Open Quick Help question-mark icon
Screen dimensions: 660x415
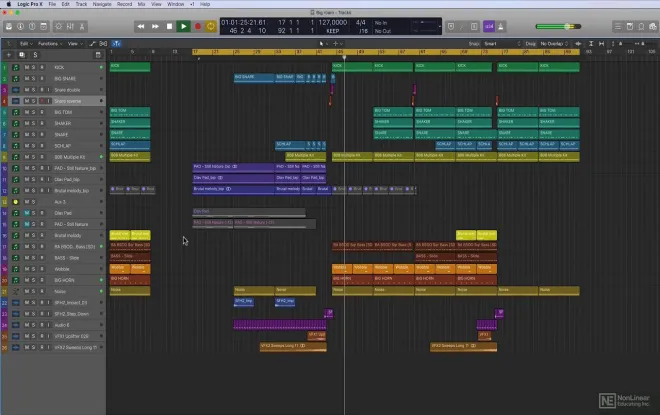(32, 27)
